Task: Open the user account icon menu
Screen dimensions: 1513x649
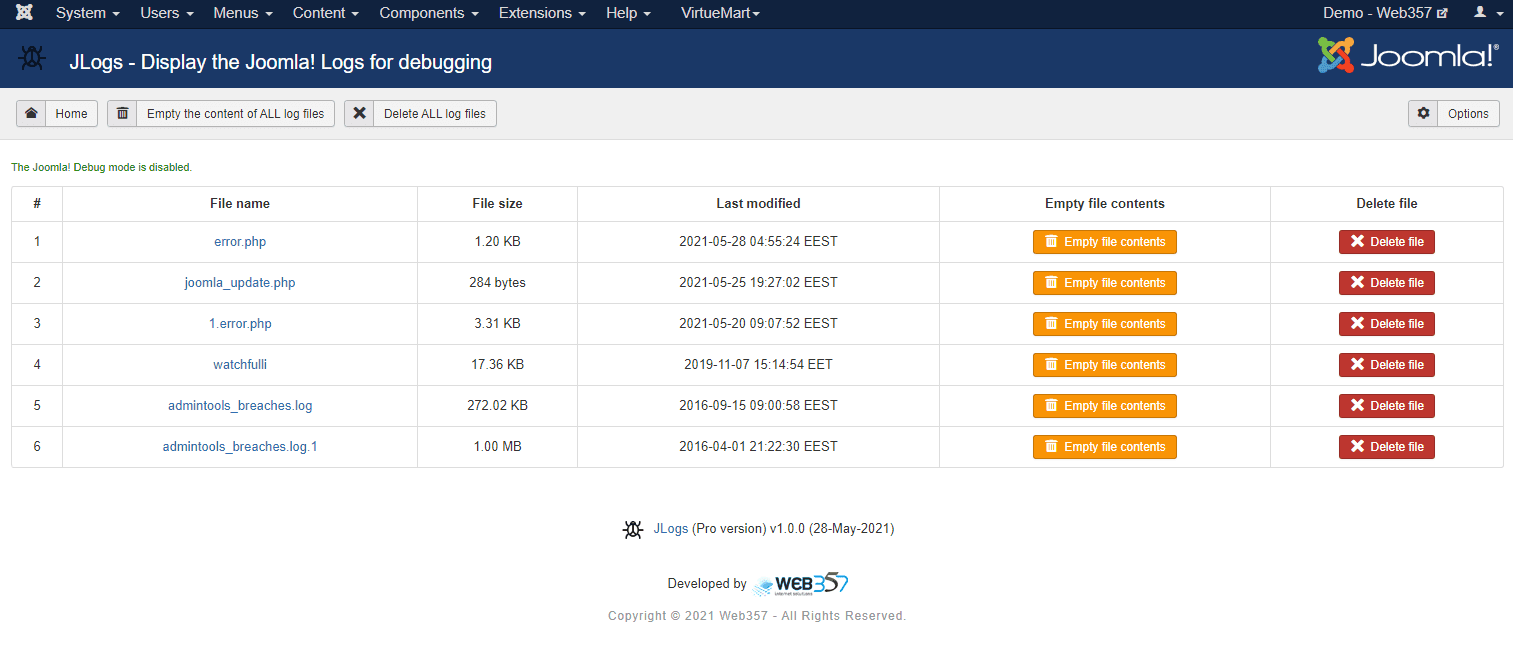Action: pyautogui.click(x=1488, y=13)
